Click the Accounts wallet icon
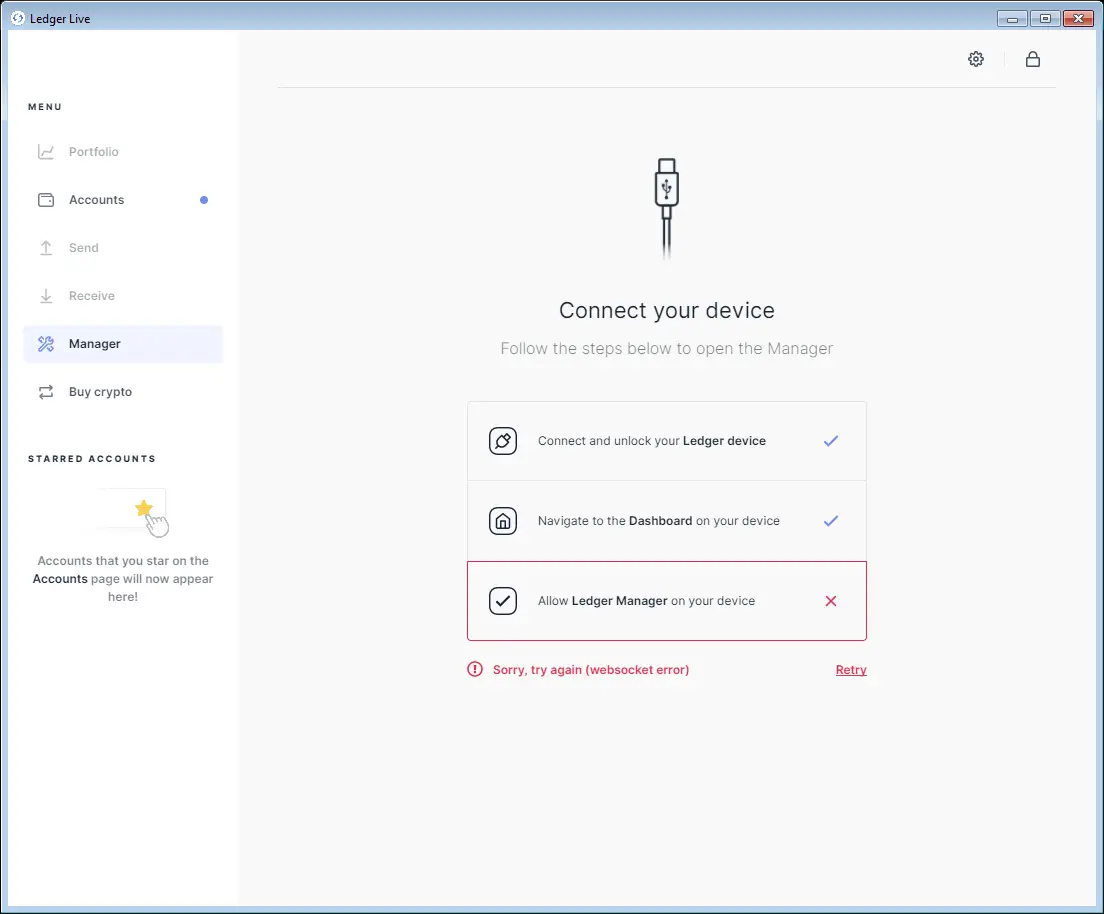The width and height of the screenshot is (1104, 914). [x=46, y=200]
